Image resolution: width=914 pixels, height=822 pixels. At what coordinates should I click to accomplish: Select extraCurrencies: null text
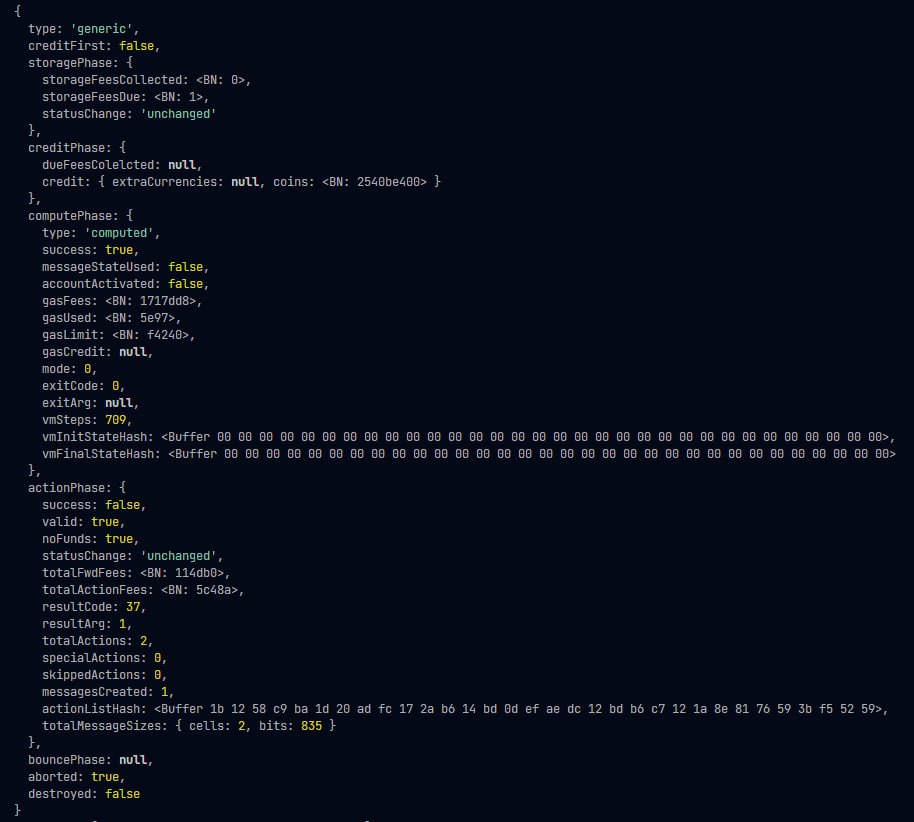pyautogui.click(x=185, y=181)
